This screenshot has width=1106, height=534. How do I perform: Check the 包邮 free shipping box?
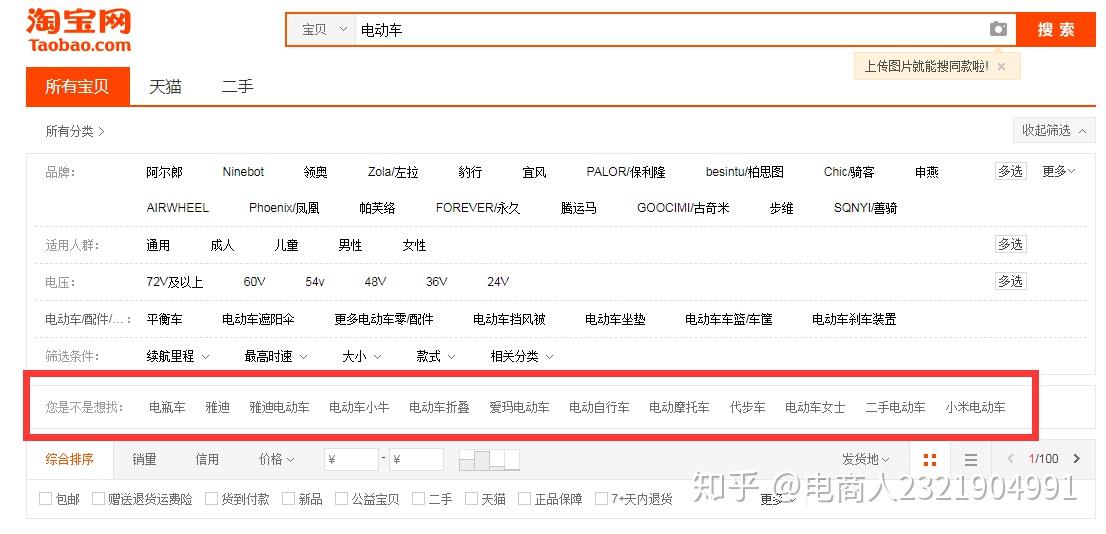[45, 499]
